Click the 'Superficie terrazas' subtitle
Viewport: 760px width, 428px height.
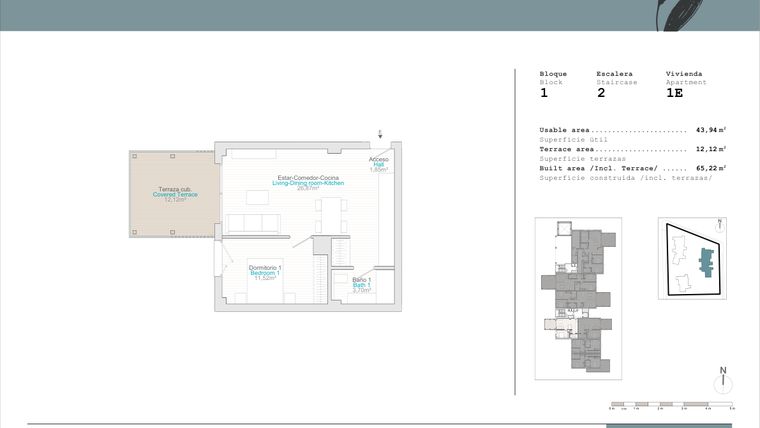click(583, 159)
